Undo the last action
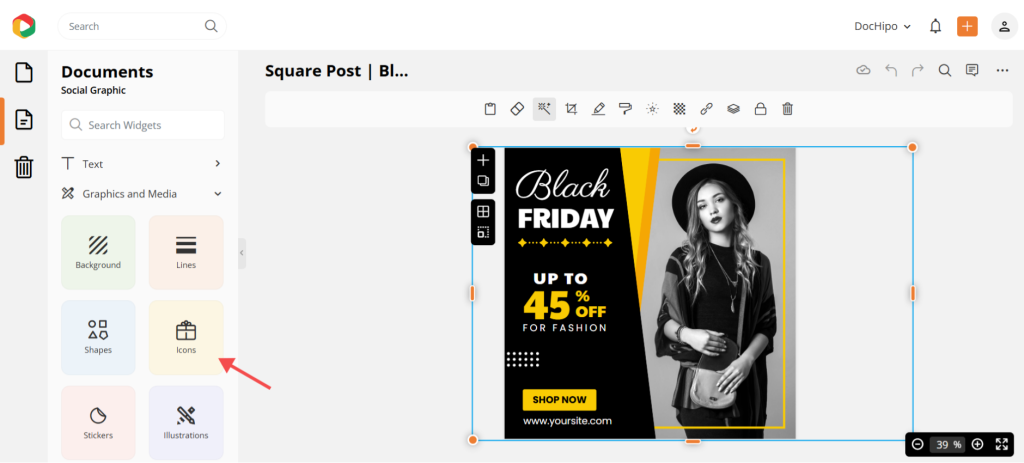The width and height of the screenshot is (1024, 463). (x=891, y=71)
